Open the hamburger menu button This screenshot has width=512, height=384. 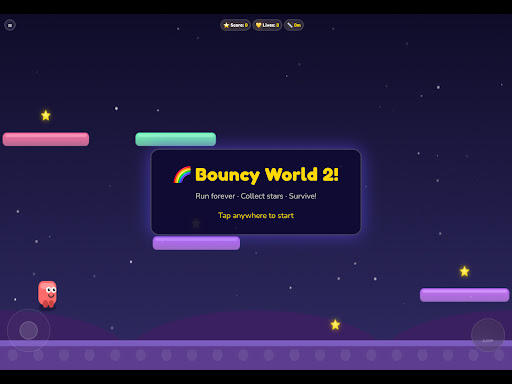[10, 25]
